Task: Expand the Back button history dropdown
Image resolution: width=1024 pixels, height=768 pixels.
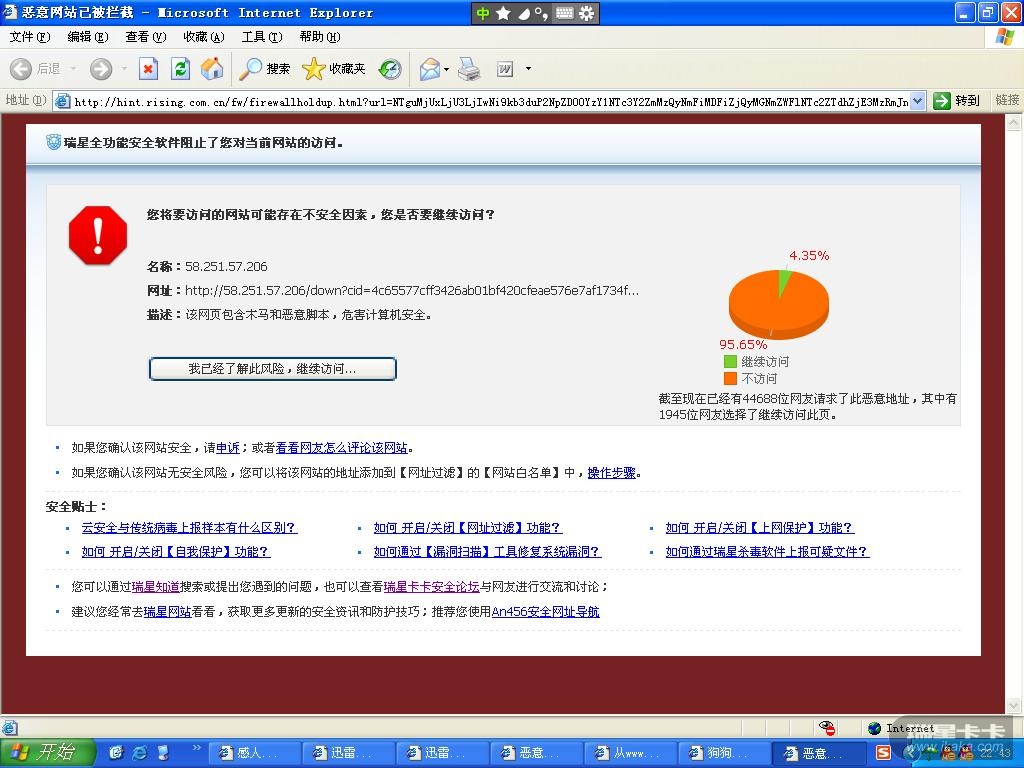Action: click(73, 69)
